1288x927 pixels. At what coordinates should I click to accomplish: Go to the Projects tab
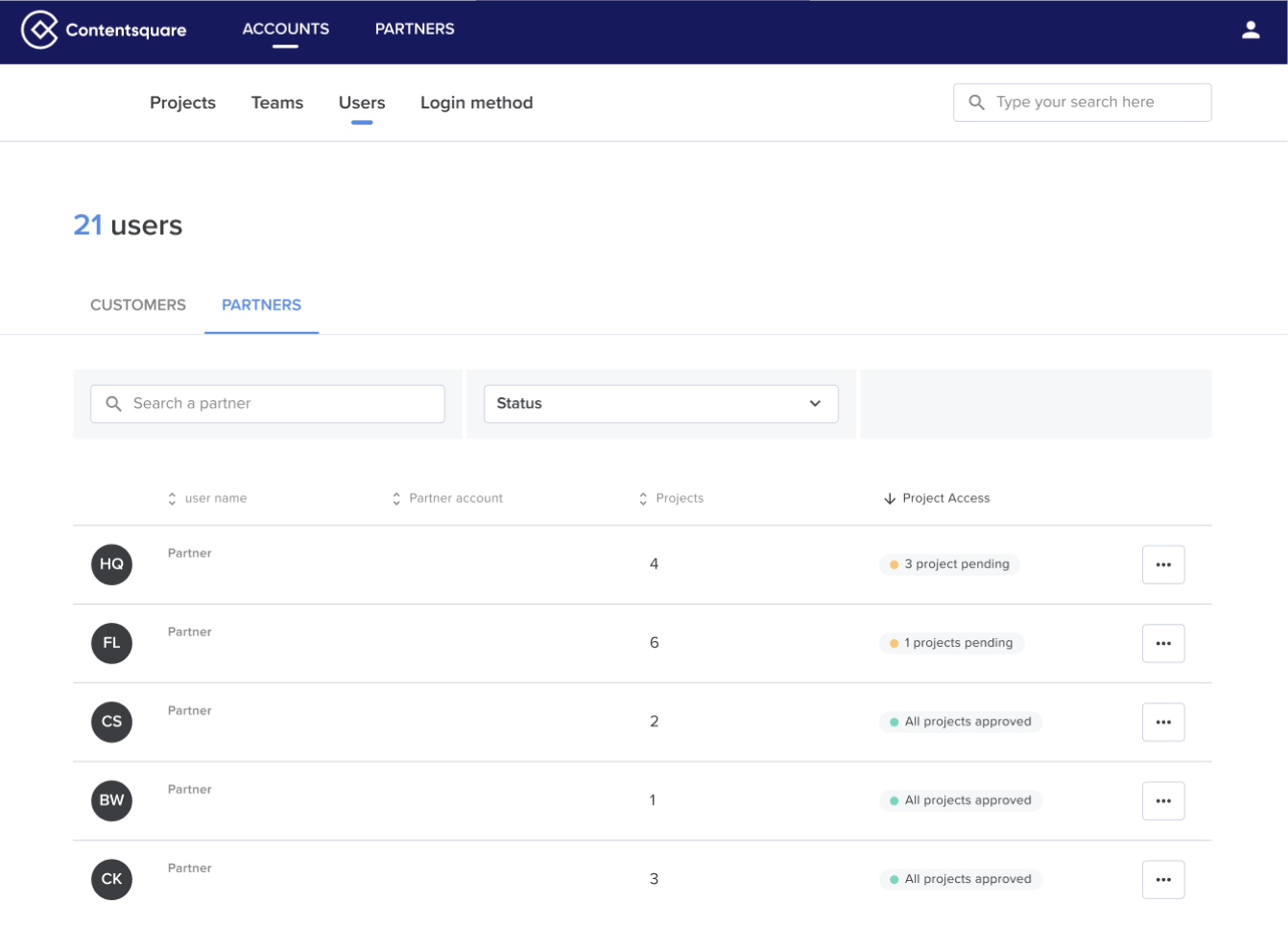click(182, 103)
